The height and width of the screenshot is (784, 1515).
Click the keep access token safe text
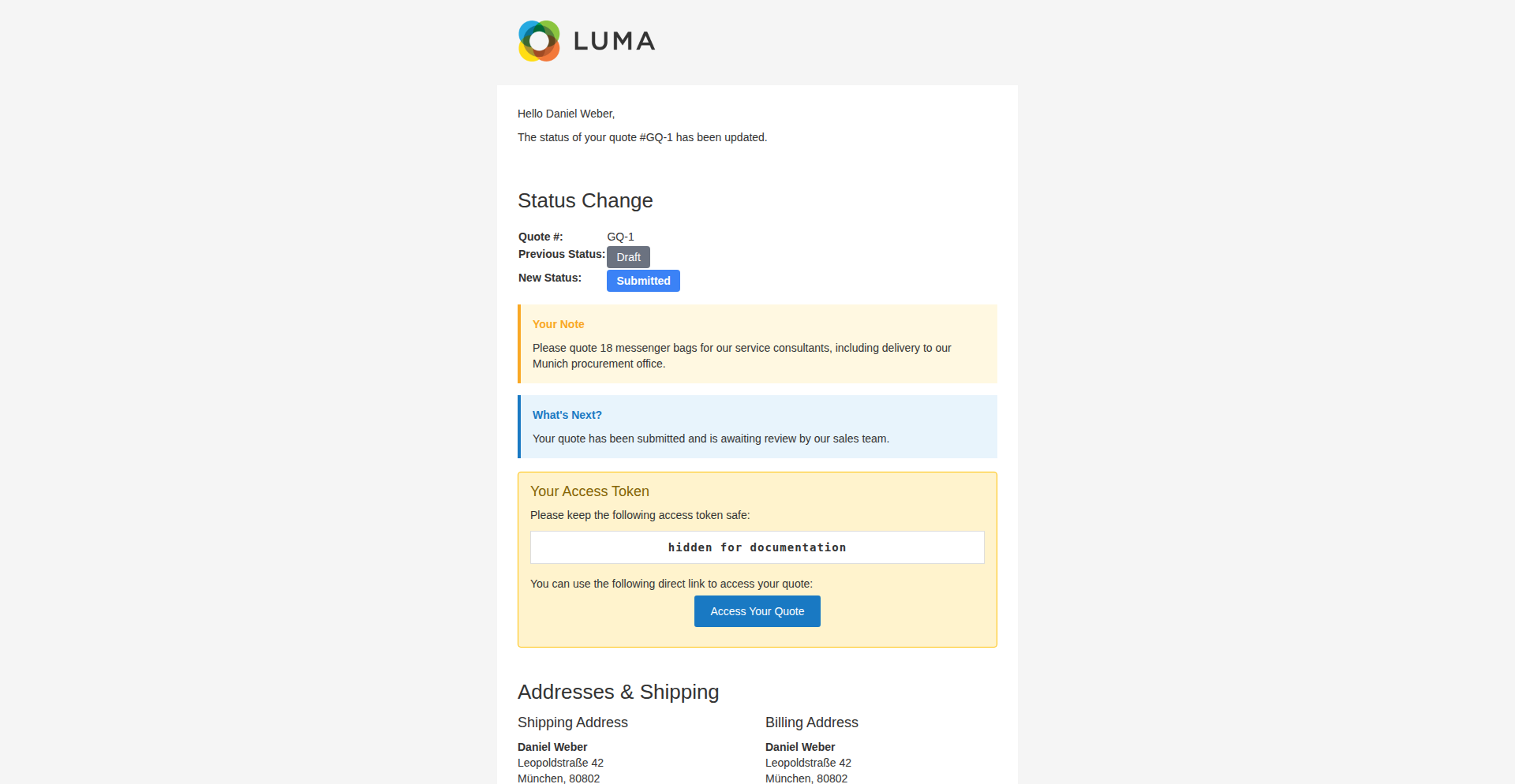[x=640, y=515]
